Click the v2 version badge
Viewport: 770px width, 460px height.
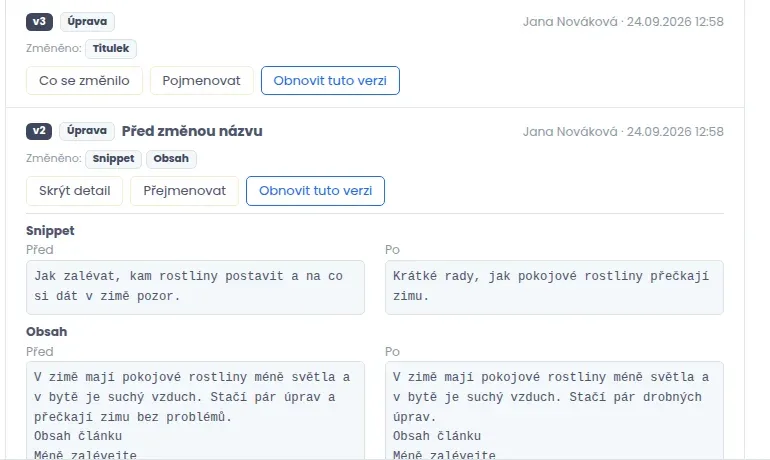[39, 131]
